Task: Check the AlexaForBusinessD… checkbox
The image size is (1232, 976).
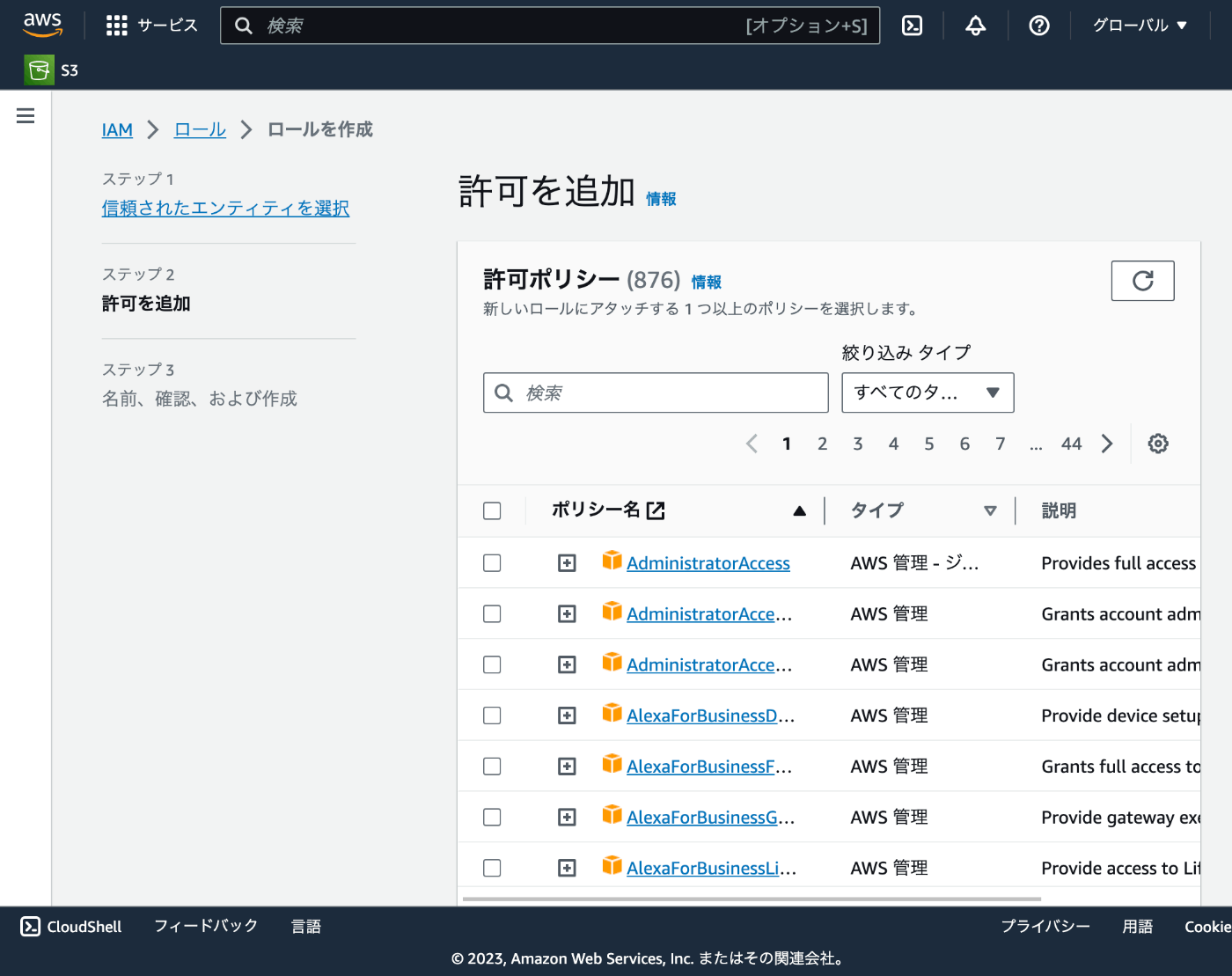Action: [x=492, y=715]
